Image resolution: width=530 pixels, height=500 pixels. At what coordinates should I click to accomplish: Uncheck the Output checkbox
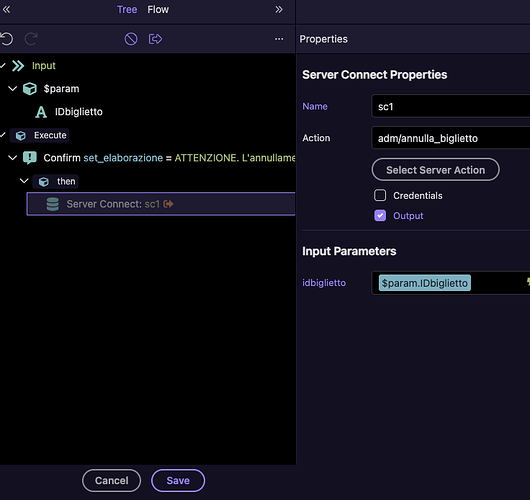point(380,215)
